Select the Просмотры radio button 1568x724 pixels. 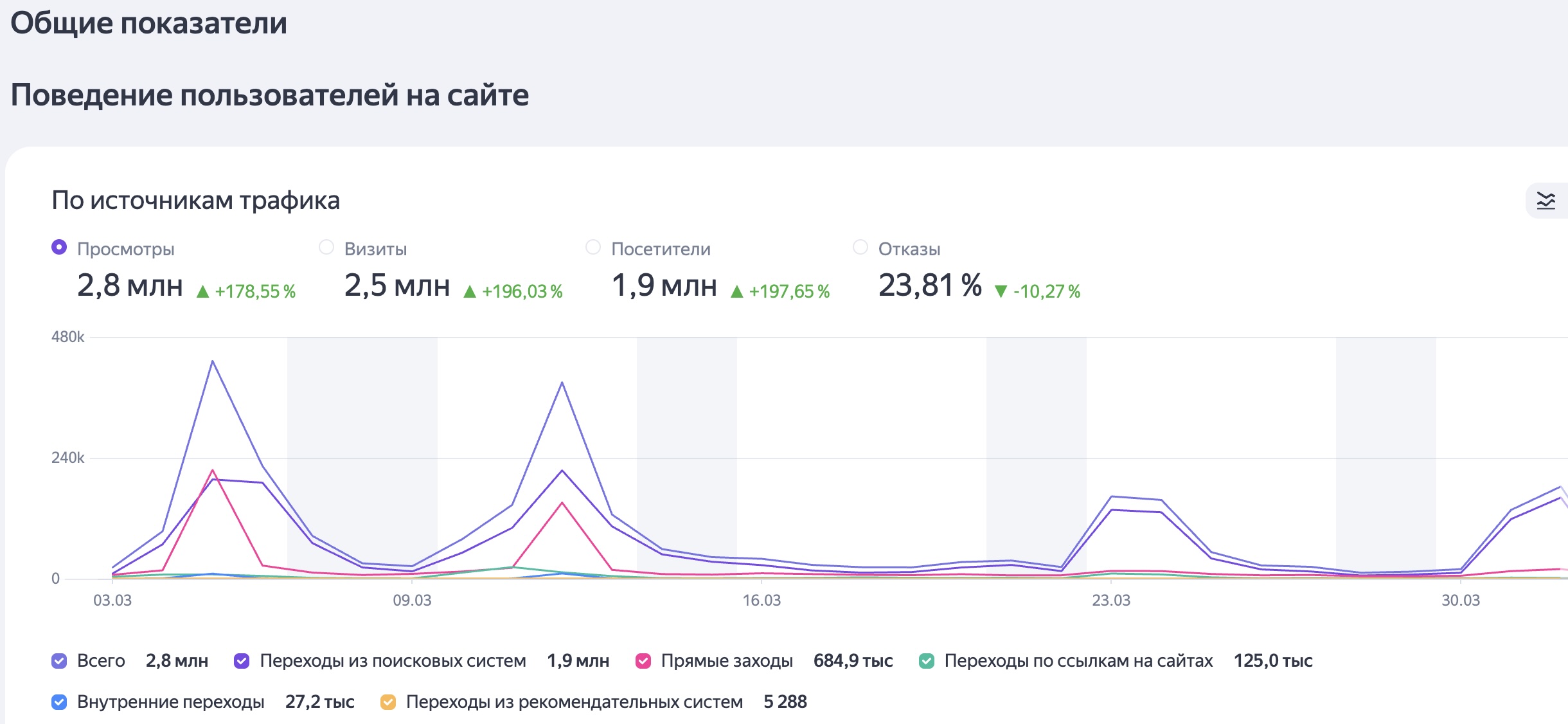click(59, 248)
